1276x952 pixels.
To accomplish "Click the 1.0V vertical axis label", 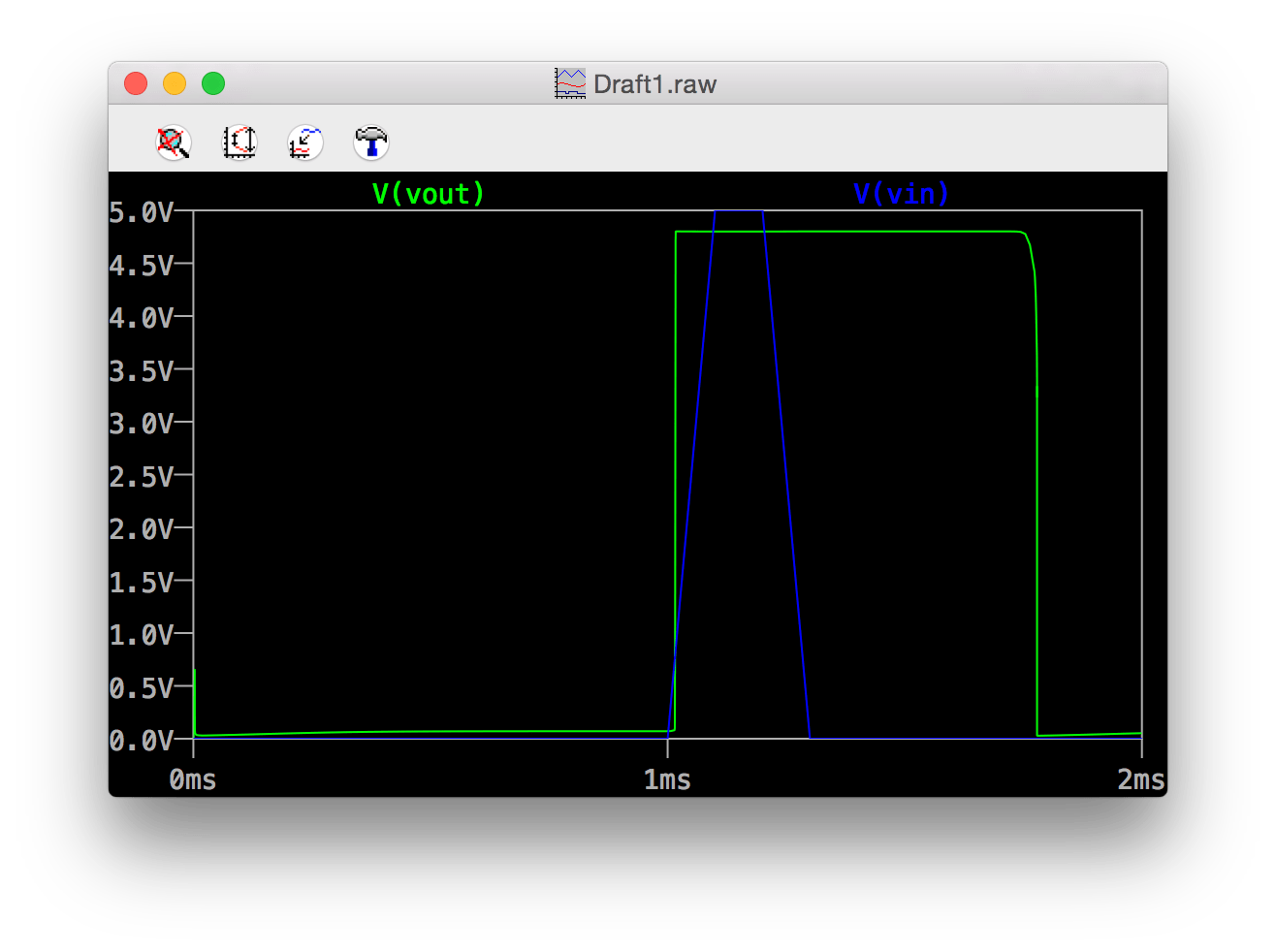I will pos(142,635).
